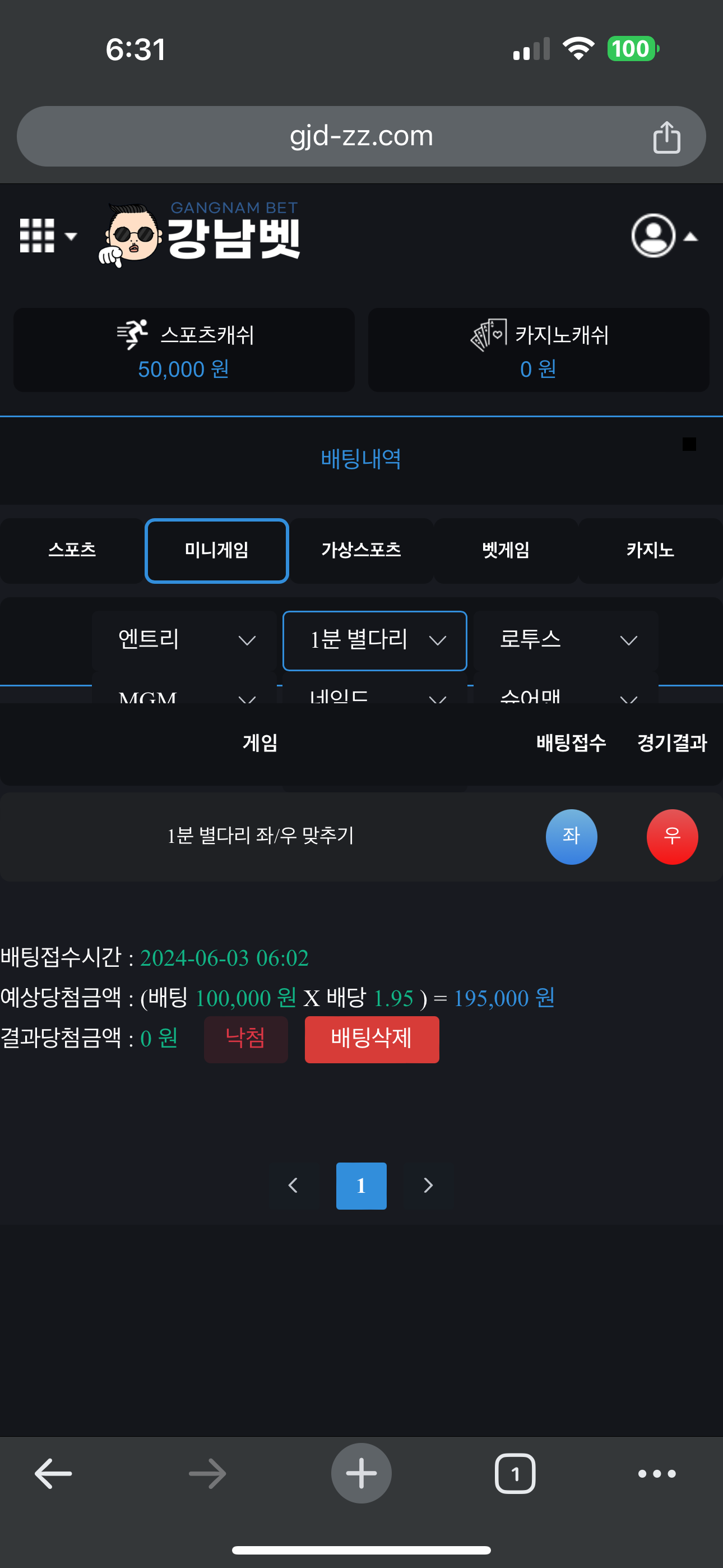
Task: Expand the 로투스 dropdown
Action: tap(566, 640)
